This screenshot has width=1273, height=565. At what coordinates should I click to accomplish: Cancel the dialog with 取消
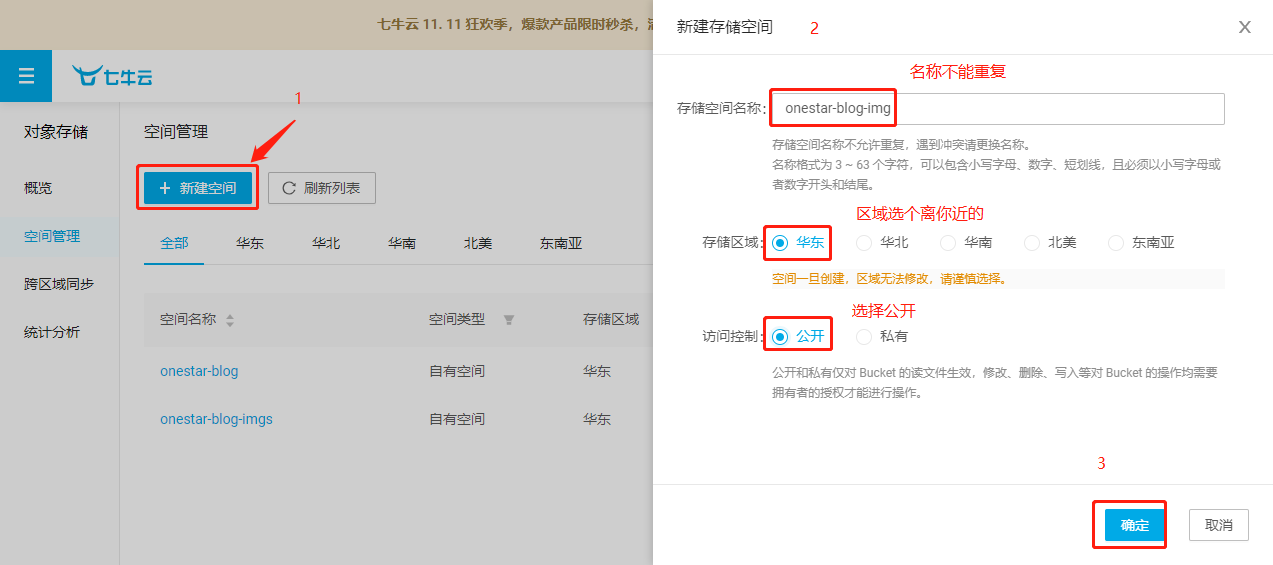click(1218, 525)
